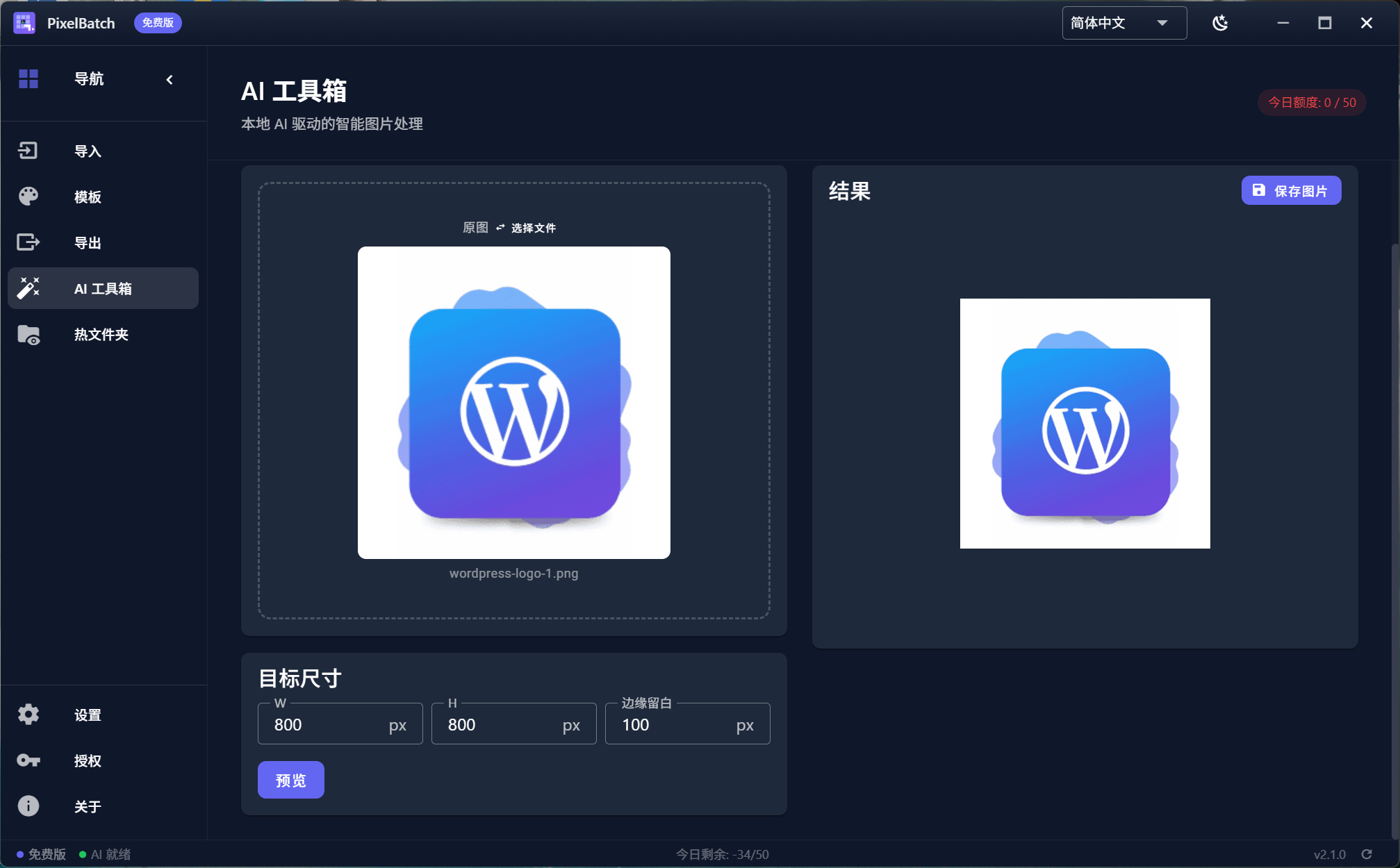
Task: Click the wordpress-logo-1.png file name
Action: [x=514, y=574]
